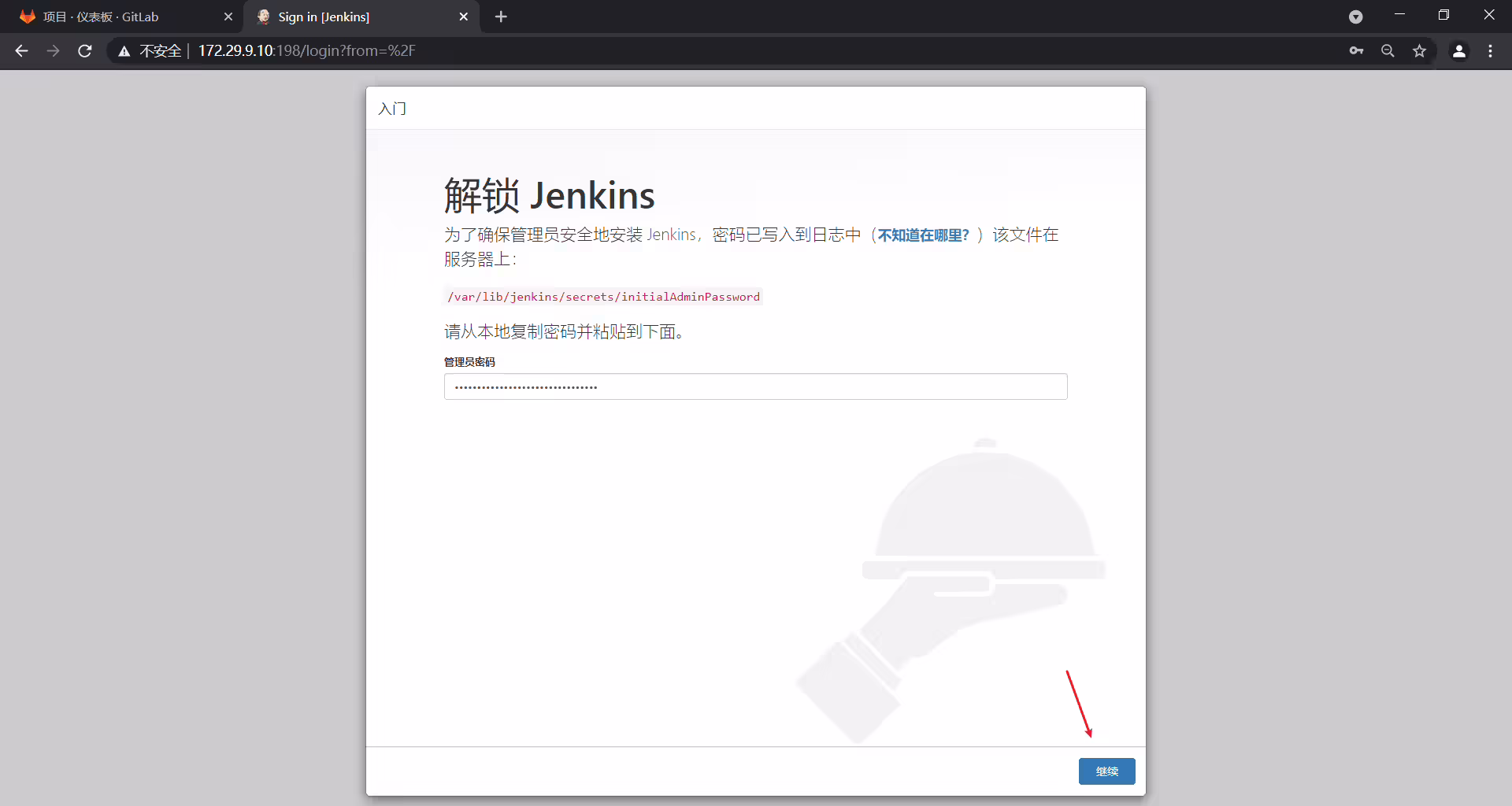Close the GitLab tab

click(228, 17)
